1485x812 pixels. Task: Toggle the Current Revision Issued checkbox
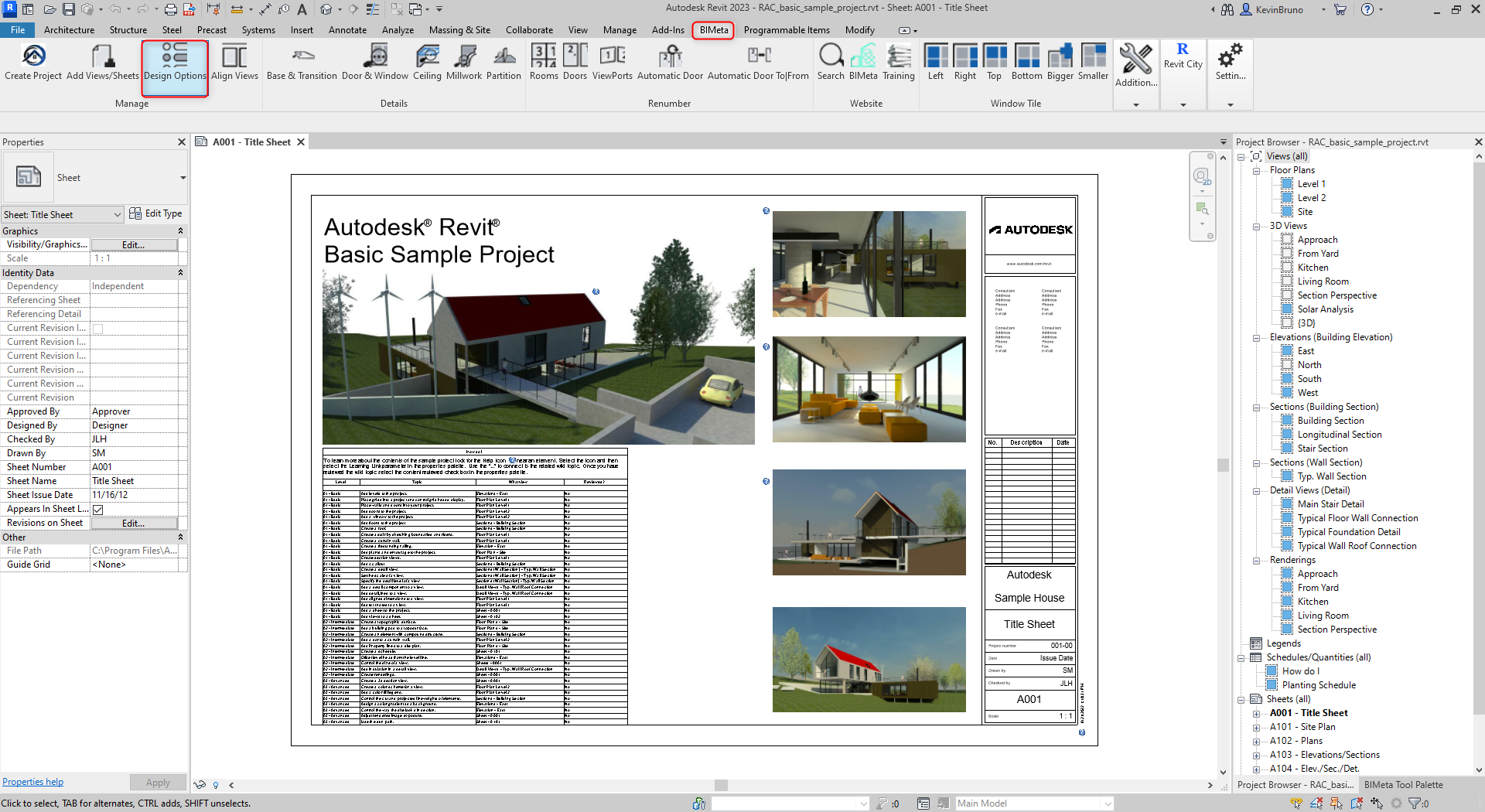coord(98,329)
